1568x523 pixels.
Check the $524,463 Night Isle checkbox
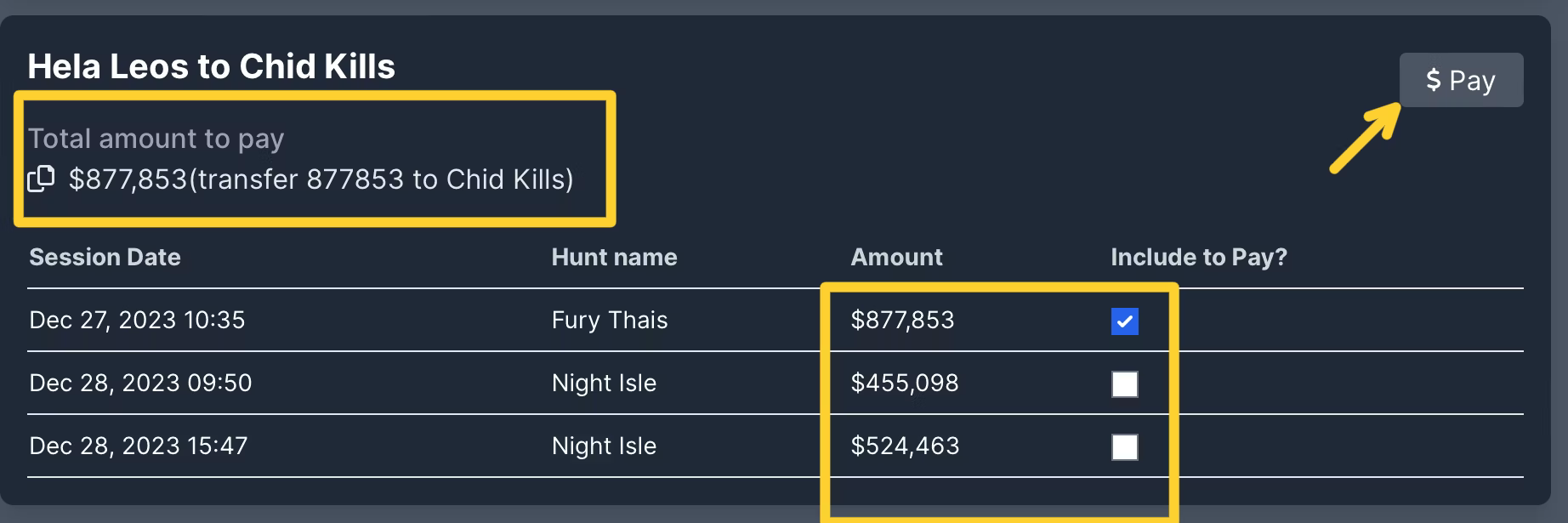1124,447
